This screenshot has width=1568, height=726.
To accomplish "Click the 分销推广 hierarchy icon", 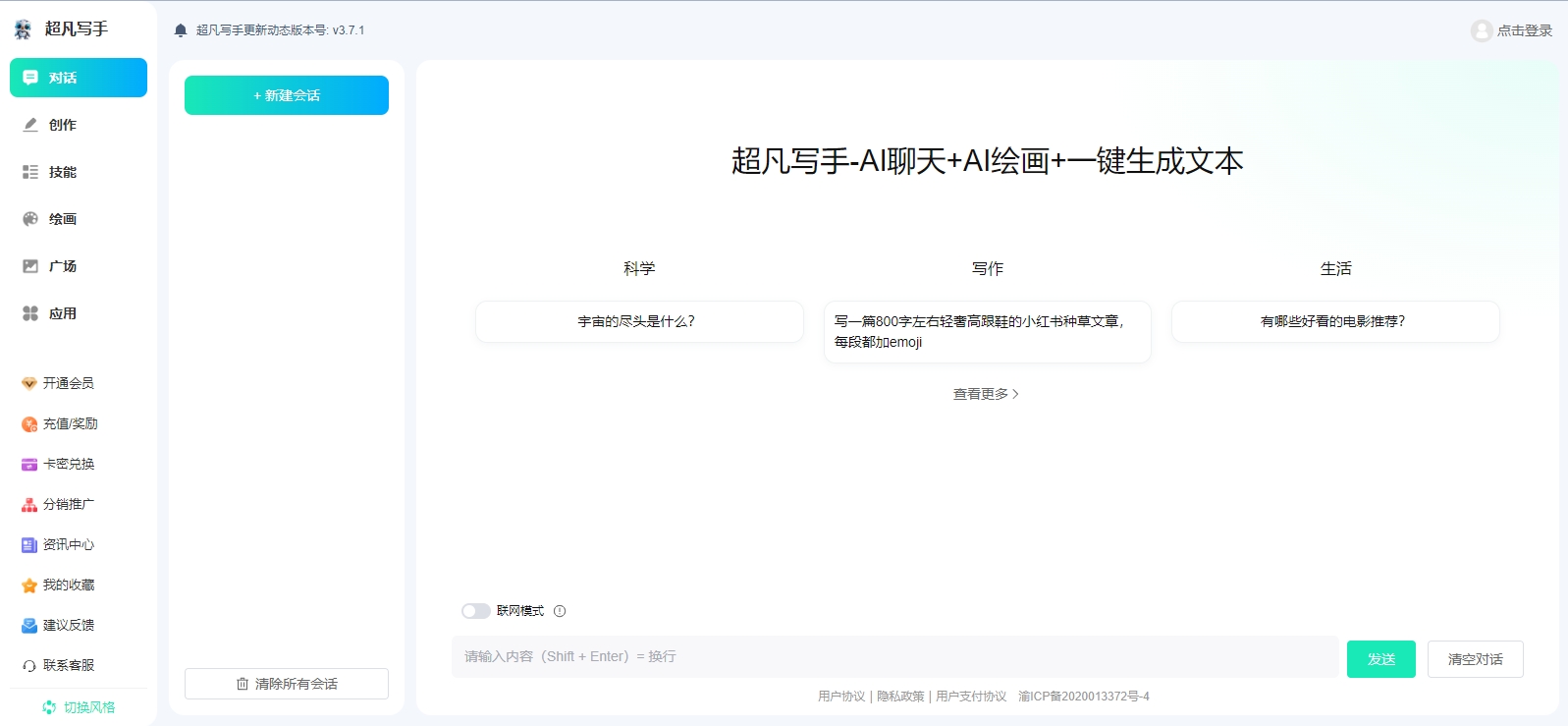I will coord(29,504).
